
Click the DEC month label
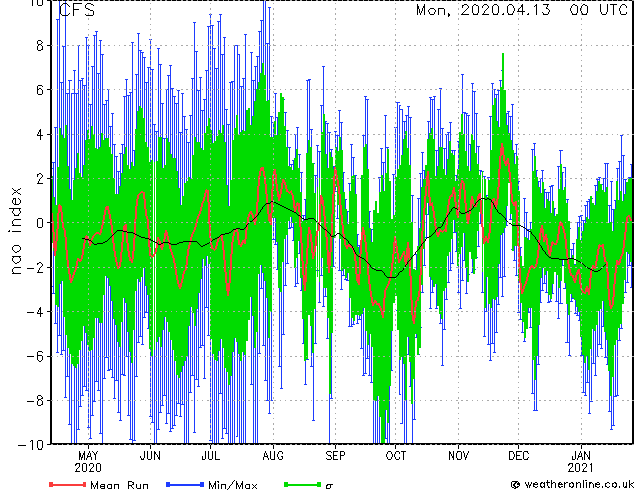[518, 456]
